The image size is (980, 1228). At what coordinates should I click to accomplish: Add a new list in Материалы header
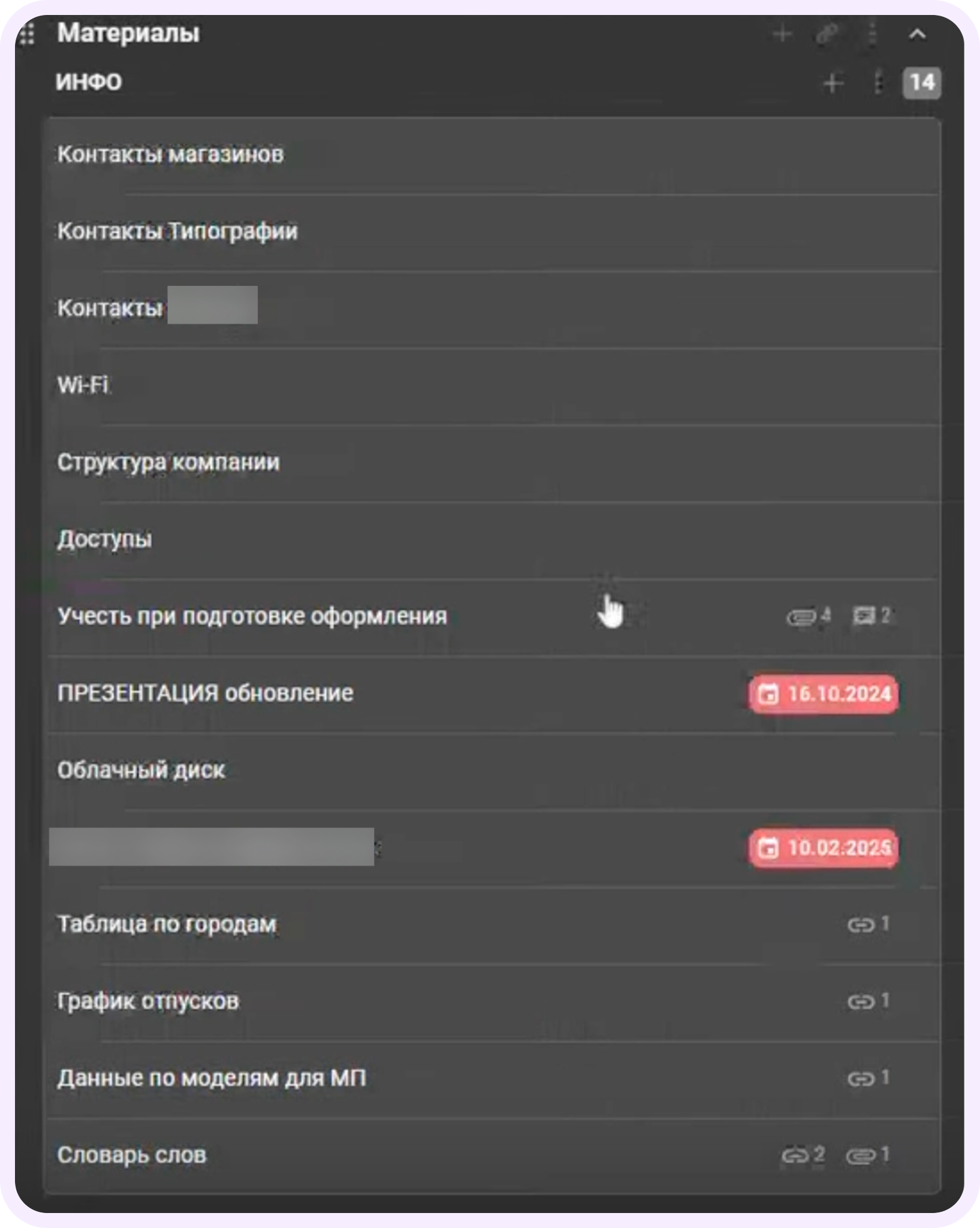pyautogui.click(x=782, y=34)
